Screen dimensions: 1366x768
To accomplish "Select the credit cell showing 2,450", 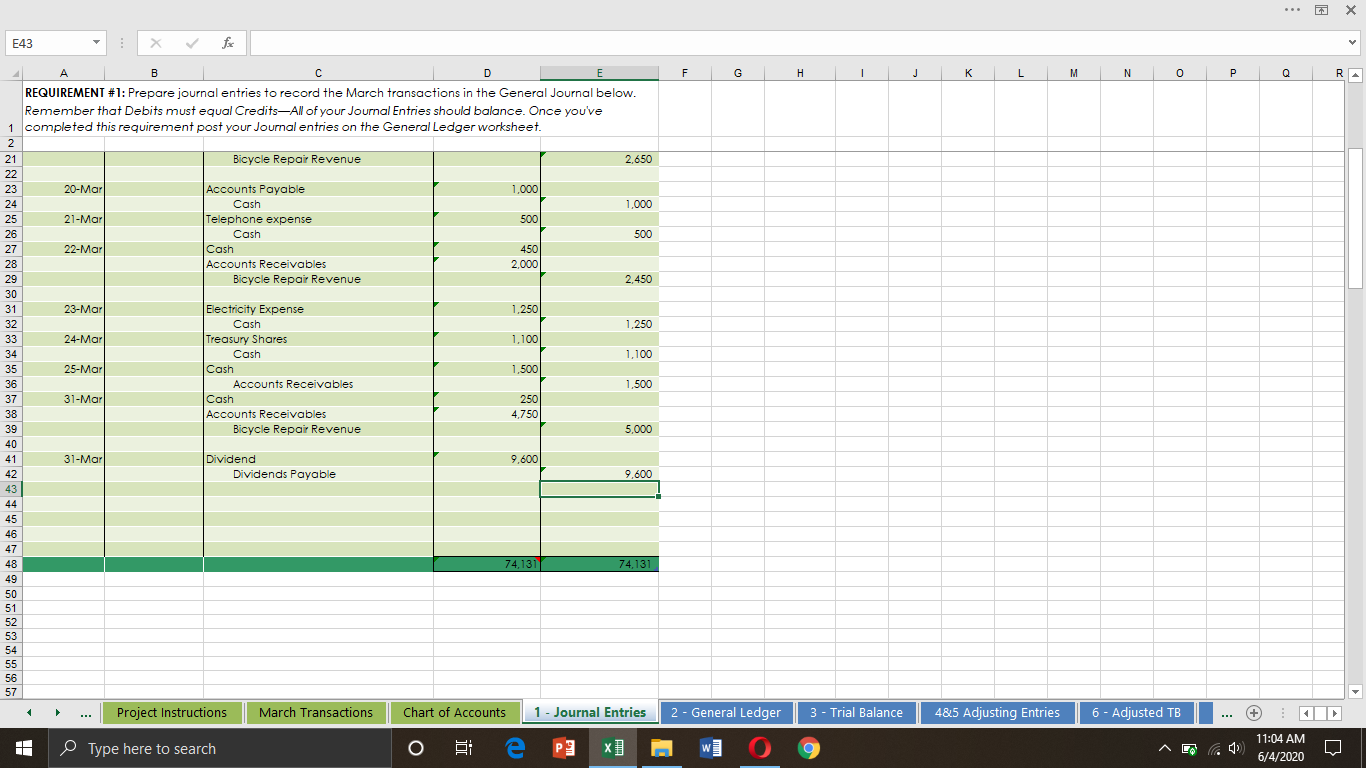I will click(600, 279).
